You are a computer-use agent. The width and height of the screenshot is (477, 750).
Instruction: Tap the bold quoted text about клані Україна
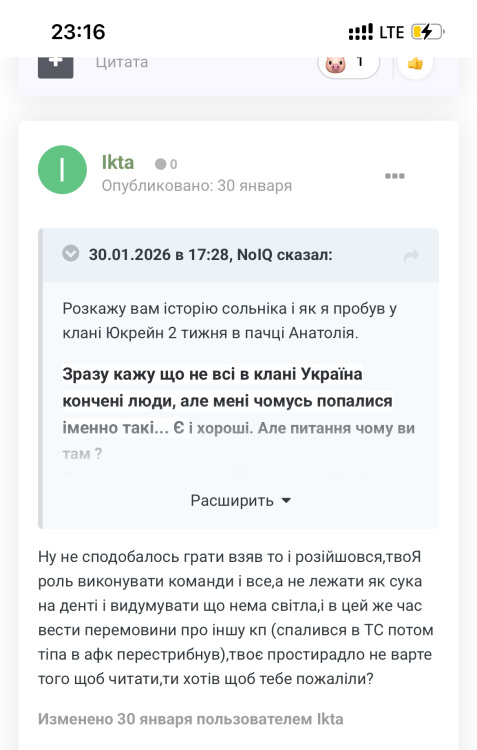(x=228, y=387)
